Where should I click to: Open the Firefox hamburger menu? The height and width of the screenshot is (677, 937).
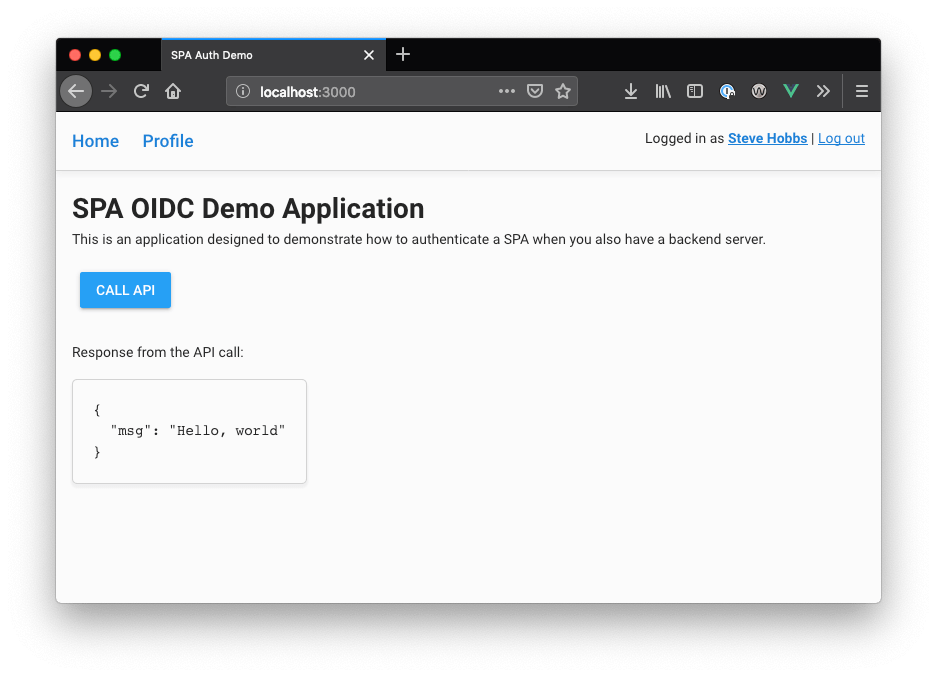(861, 91)
